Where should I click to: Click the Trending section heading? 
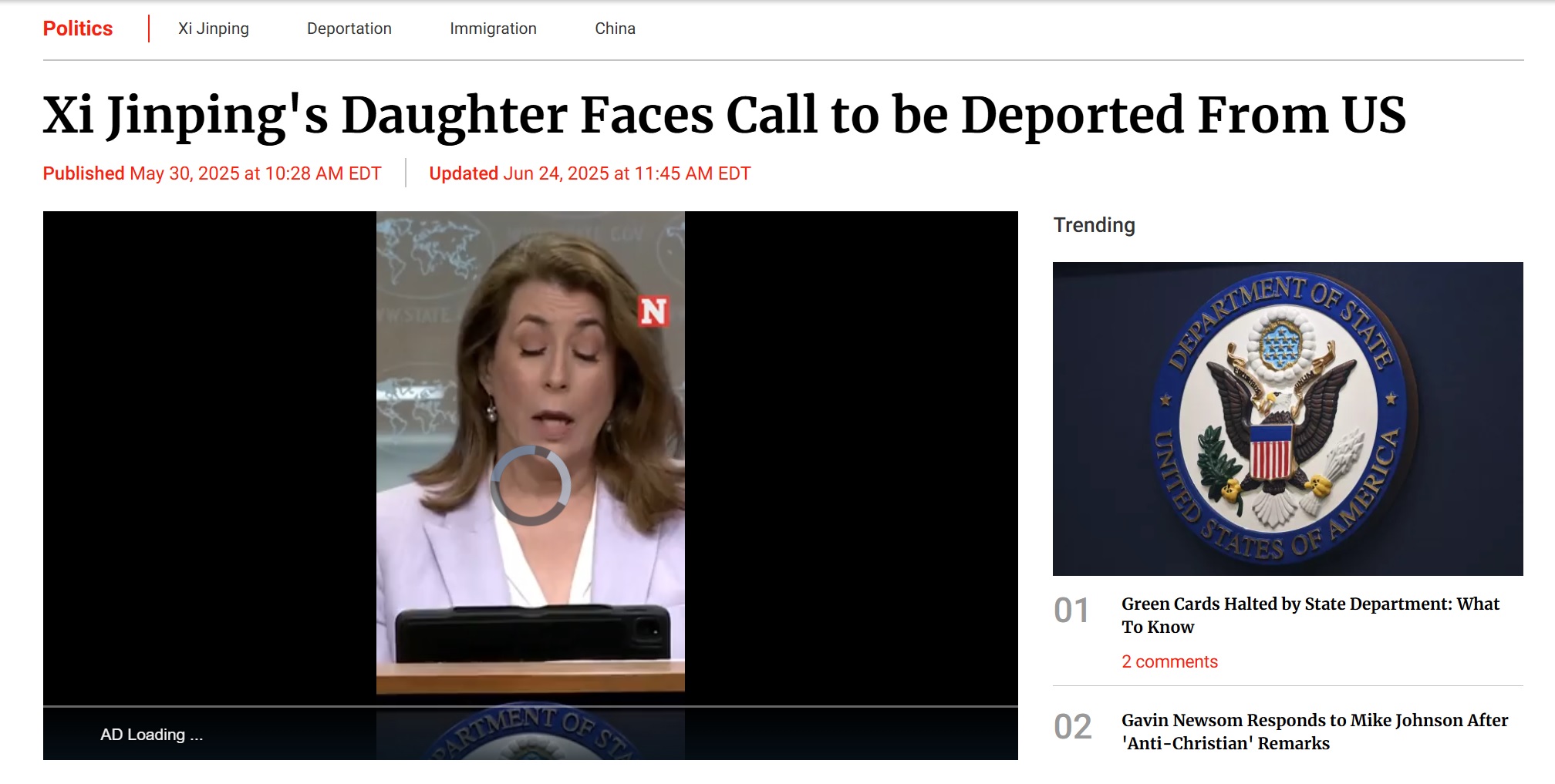tap(1094, 225)
